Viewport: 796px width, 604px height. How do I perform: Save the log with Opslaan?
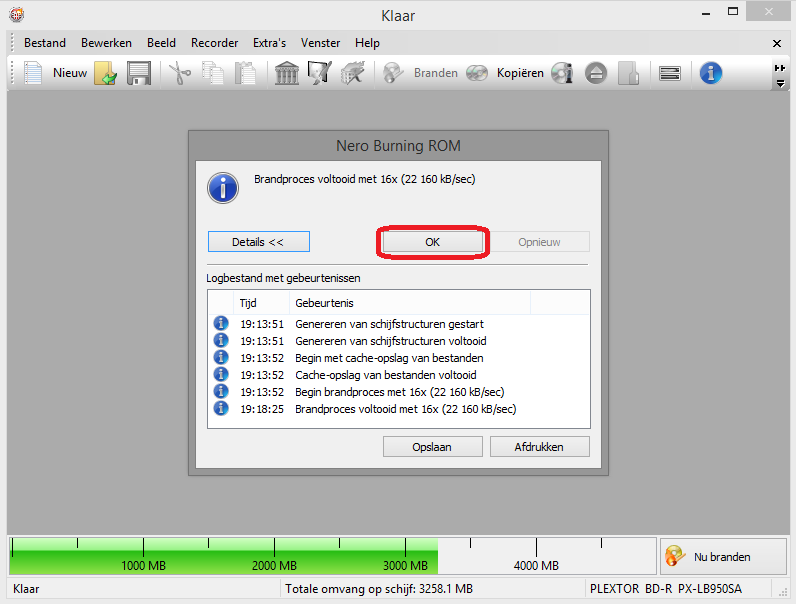(432, 447)
